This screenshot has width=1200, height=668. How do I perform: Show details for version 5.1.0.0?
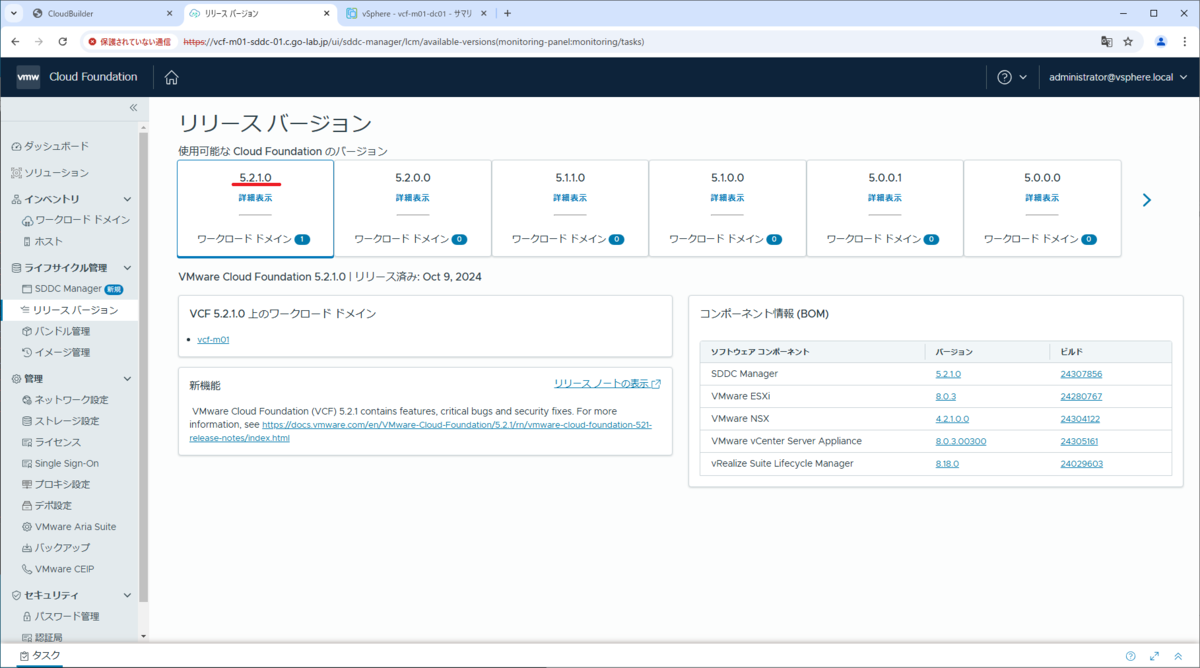727,198
